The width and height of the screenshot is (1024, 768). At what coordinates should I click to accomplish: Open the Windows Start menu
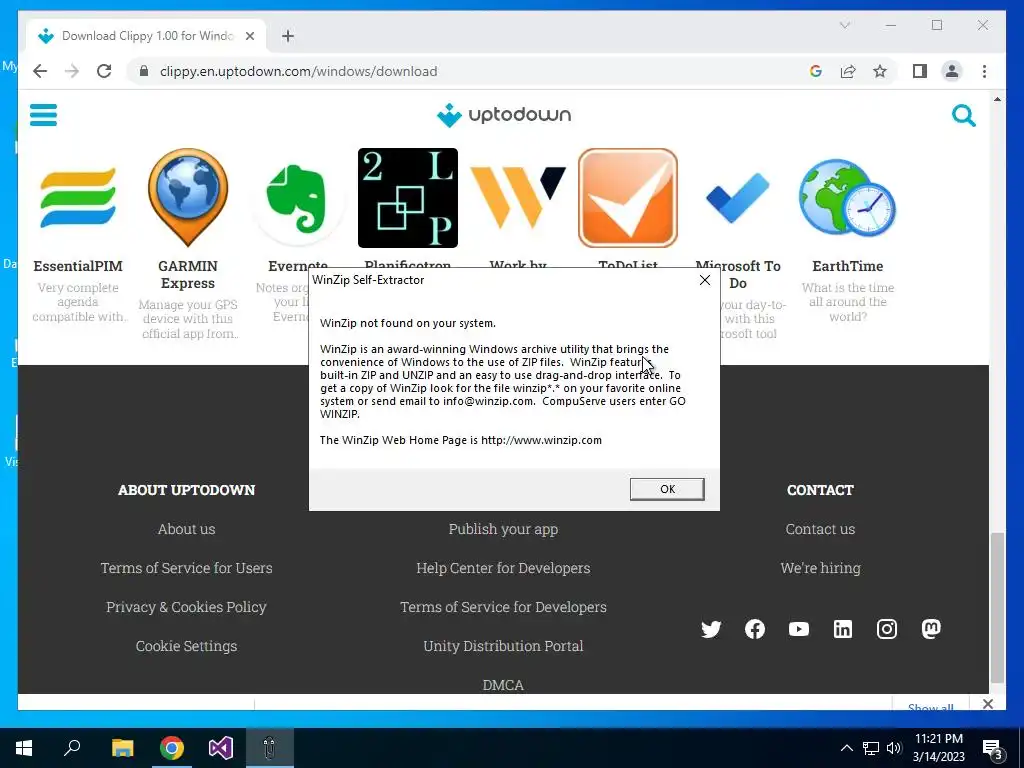24,748
